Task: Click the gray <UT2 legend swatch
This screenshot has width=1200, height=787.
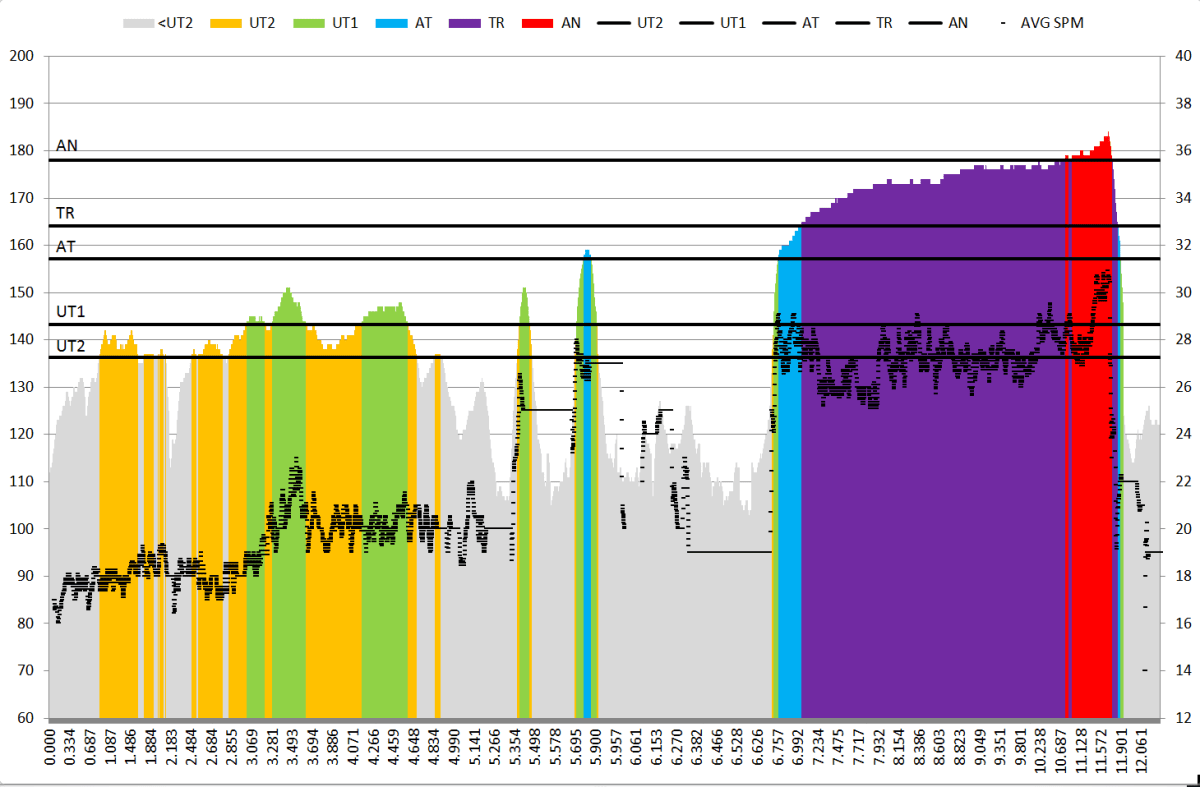Action: pyautogui.click(x=137, y=22)
